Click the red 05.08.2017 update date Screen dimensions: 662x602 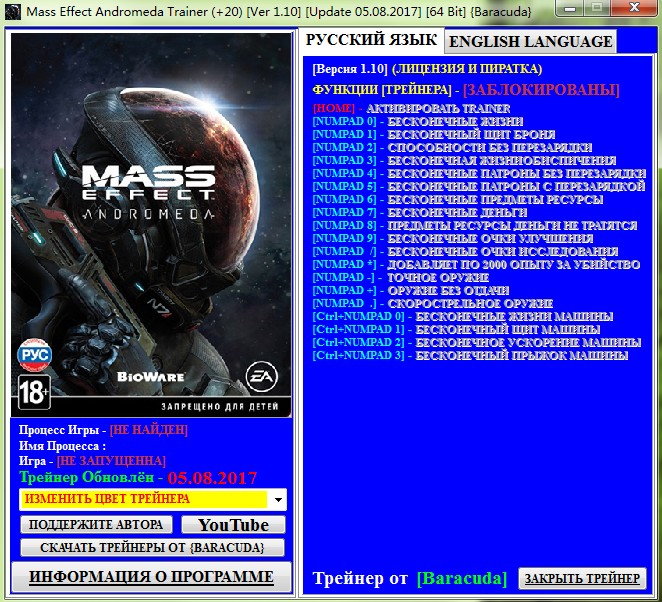pos(211,478)
